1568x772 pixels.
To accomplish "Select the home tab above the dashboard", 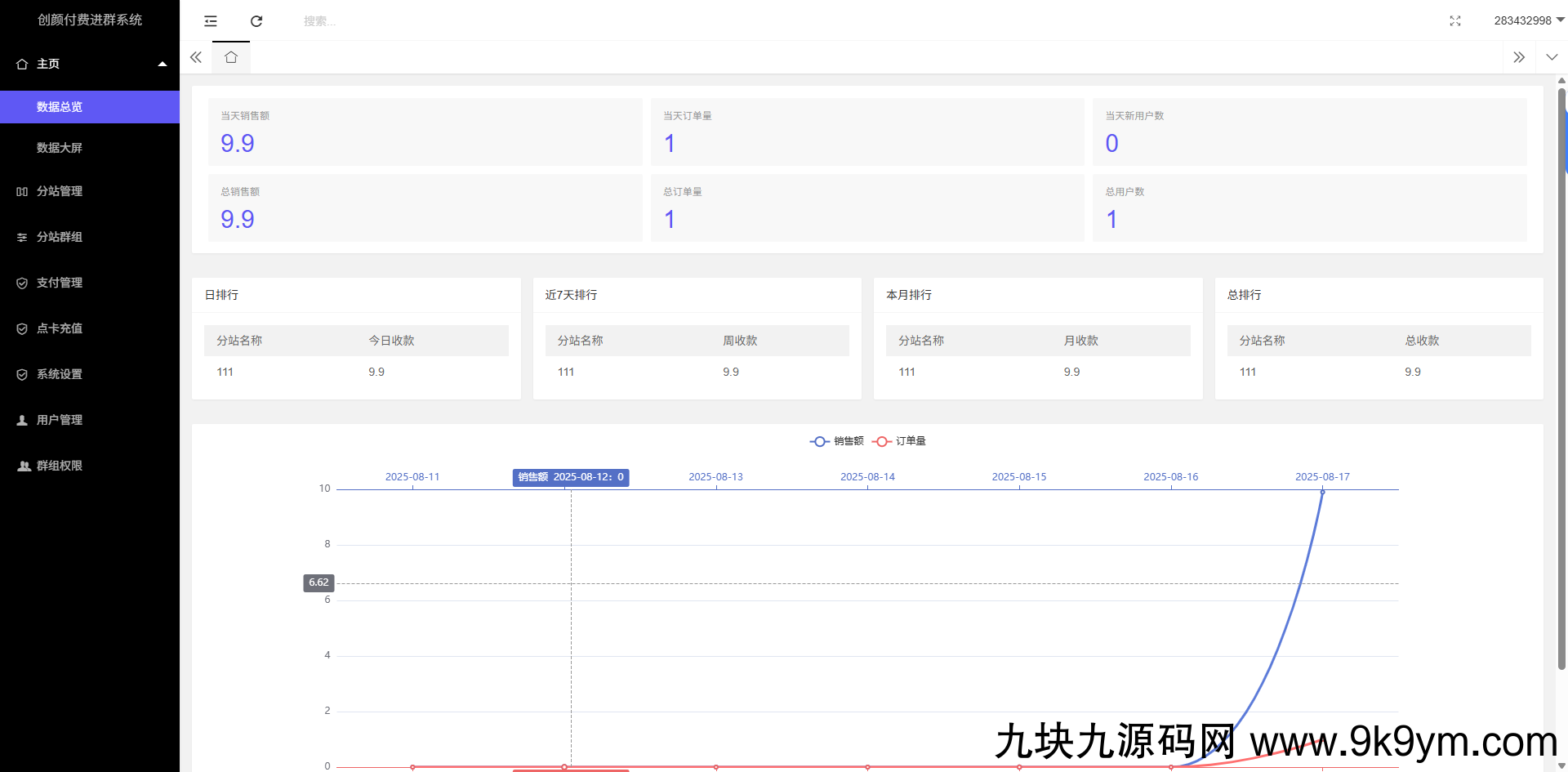I will (230, 57).
